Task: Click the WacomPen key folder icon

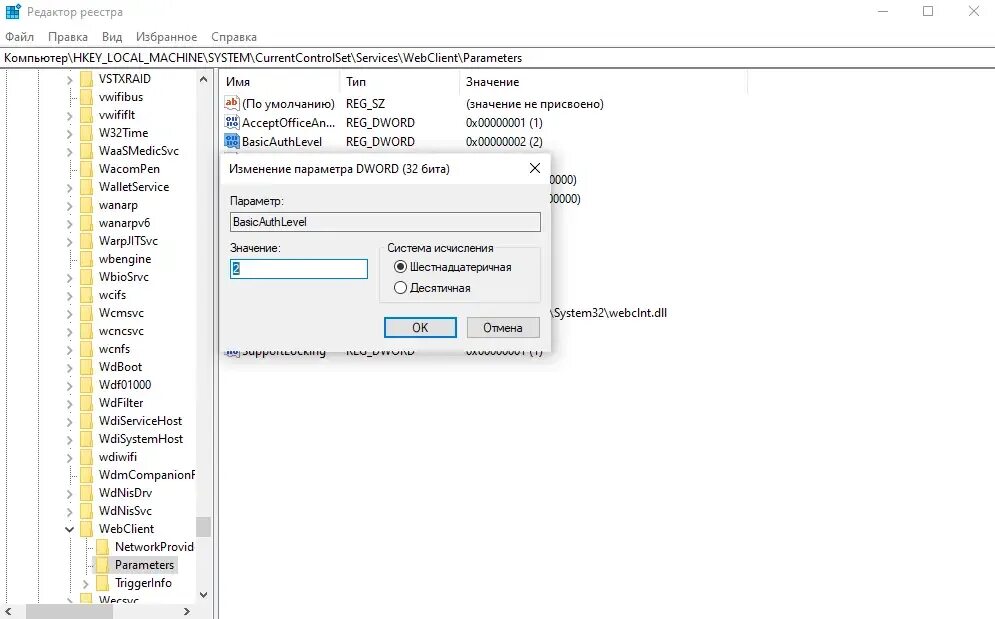Action: [86, 168]
